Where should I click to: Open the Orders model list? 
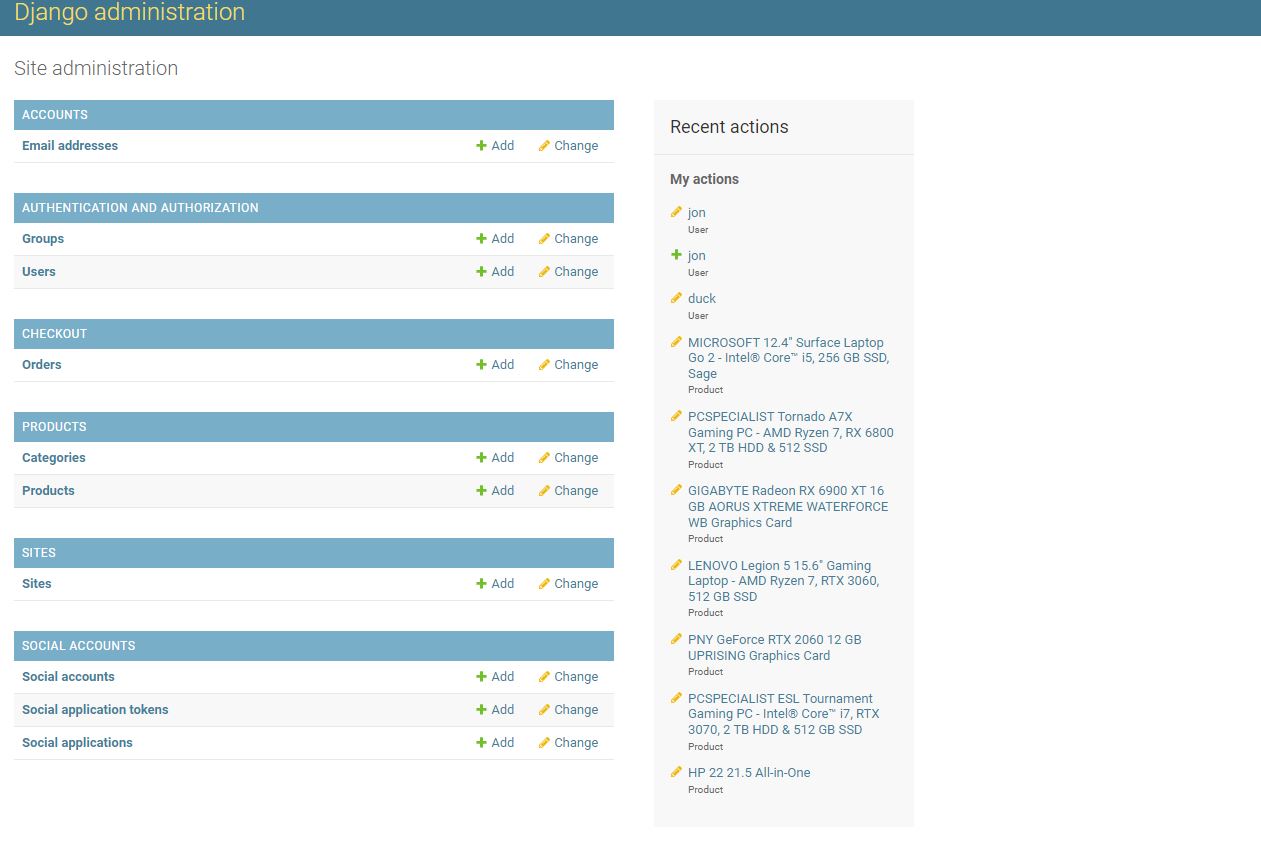point(42,365)
